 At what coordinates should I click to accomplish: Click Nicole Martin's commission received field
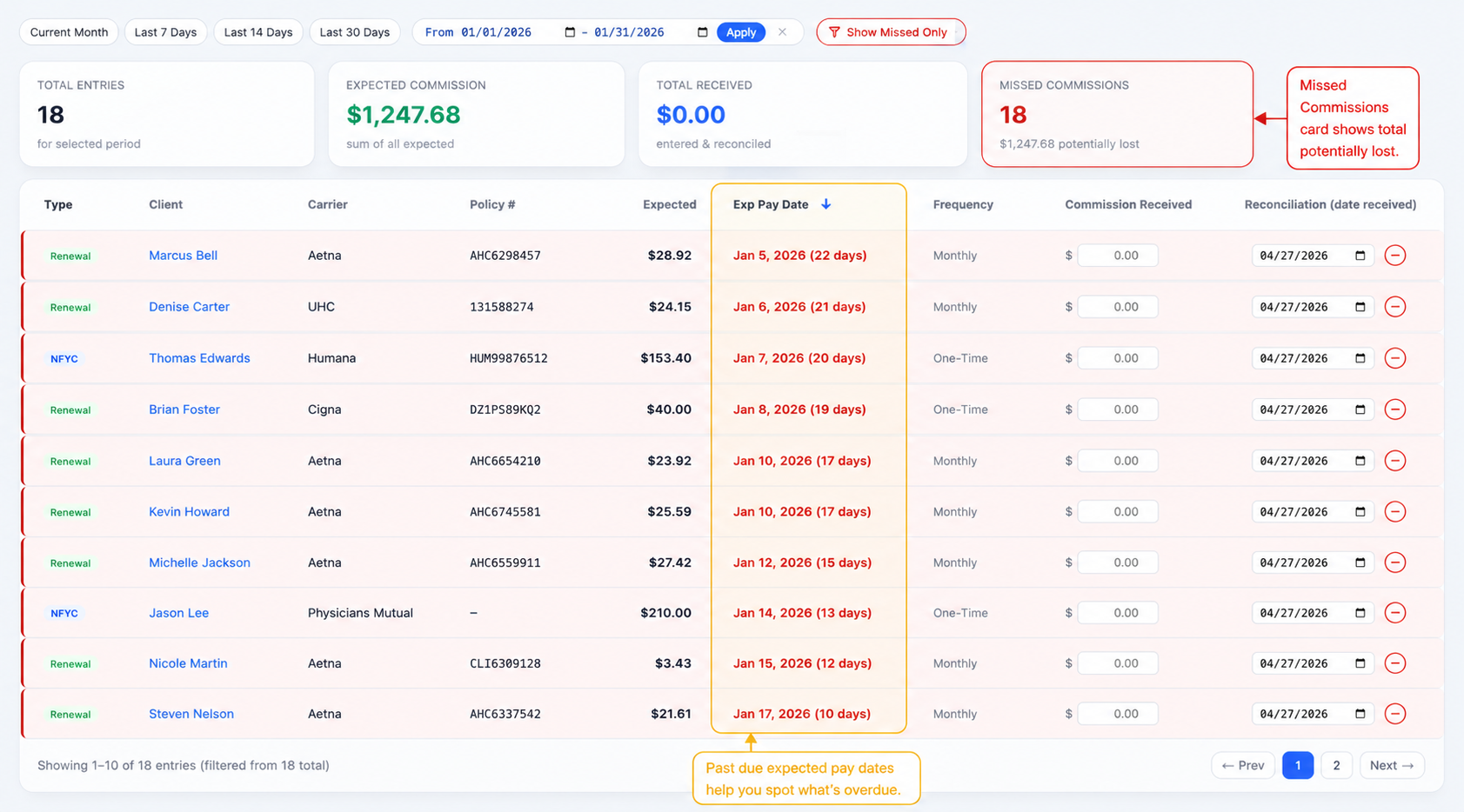[1117, 662]
